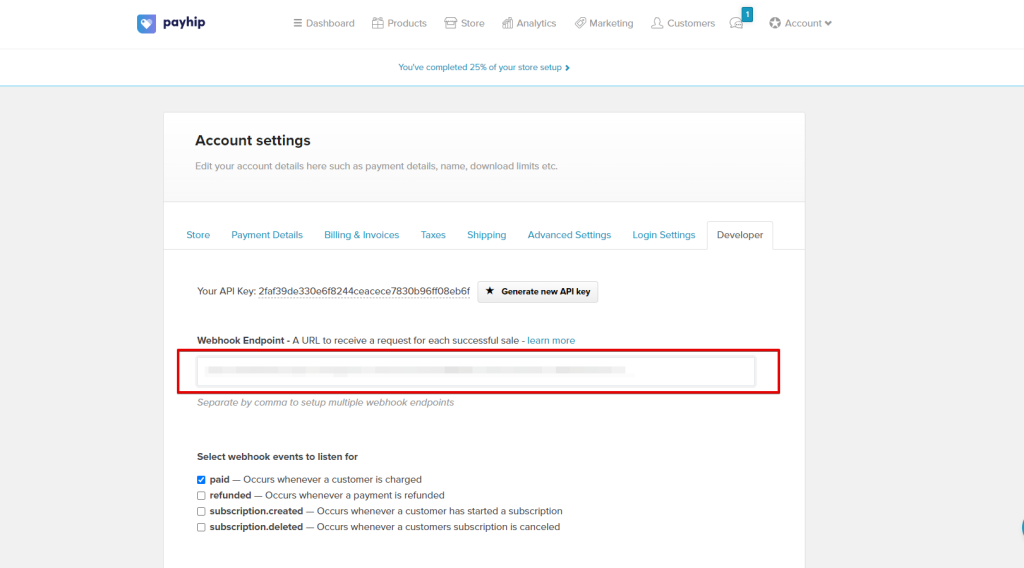This screenshot has height=568, width=1024.
Task: Click the store setup progress link
Action: click(484, 68)
